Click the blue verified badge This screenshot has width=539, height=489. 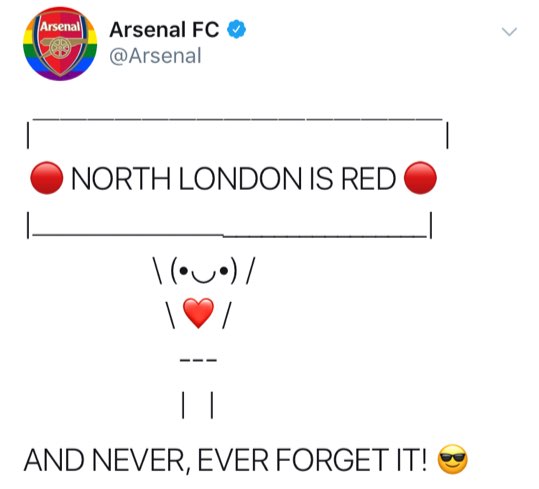click(x=236, y=29)
